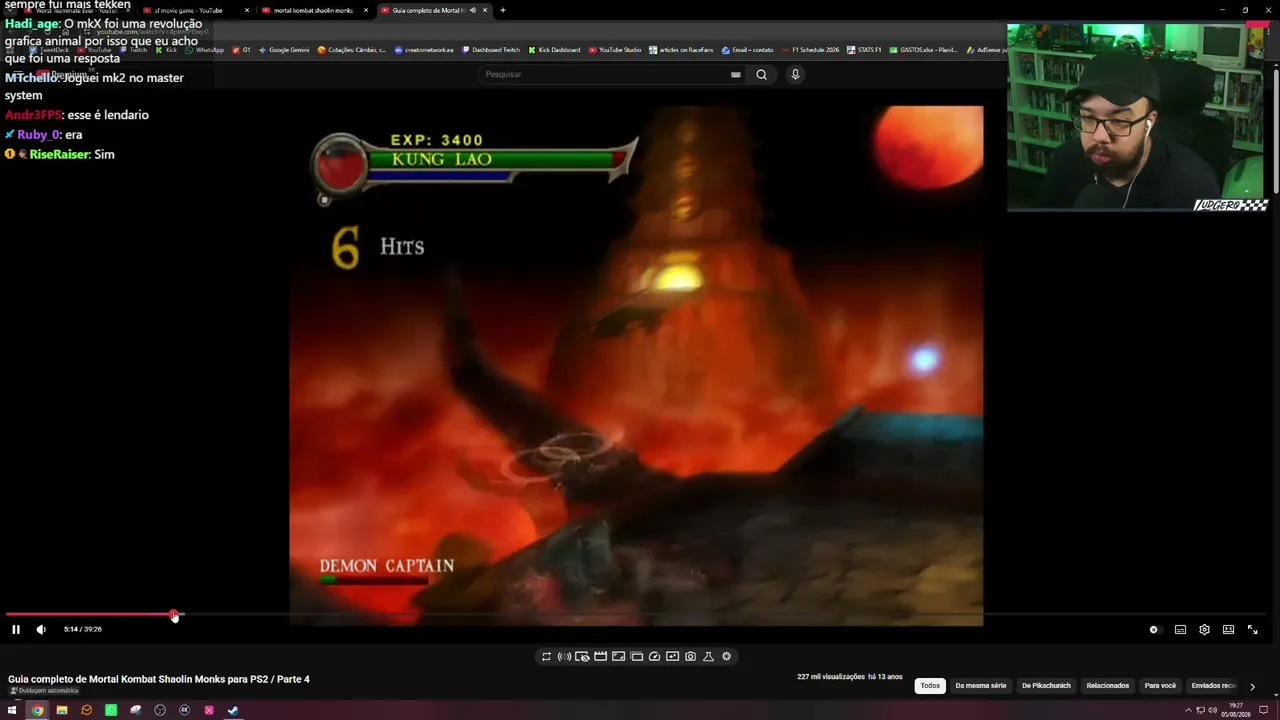Open OBS Studio from the taskbar
This screenshot has width=1280, height=720.
tap(160, 710)
